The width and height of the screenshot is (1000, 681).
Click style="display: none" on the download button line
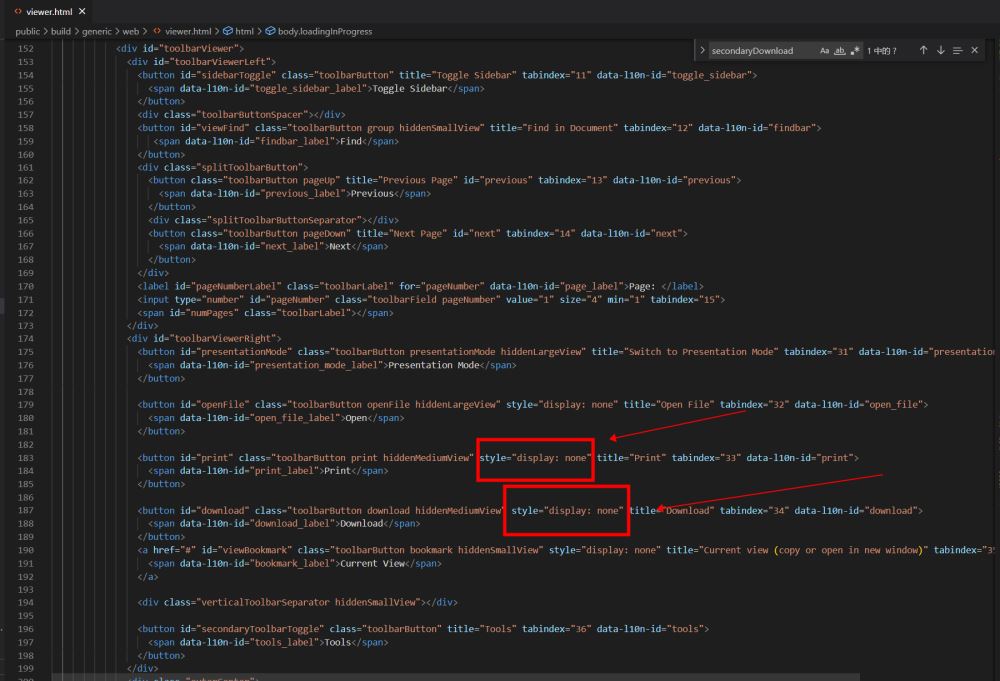point(567,511)
